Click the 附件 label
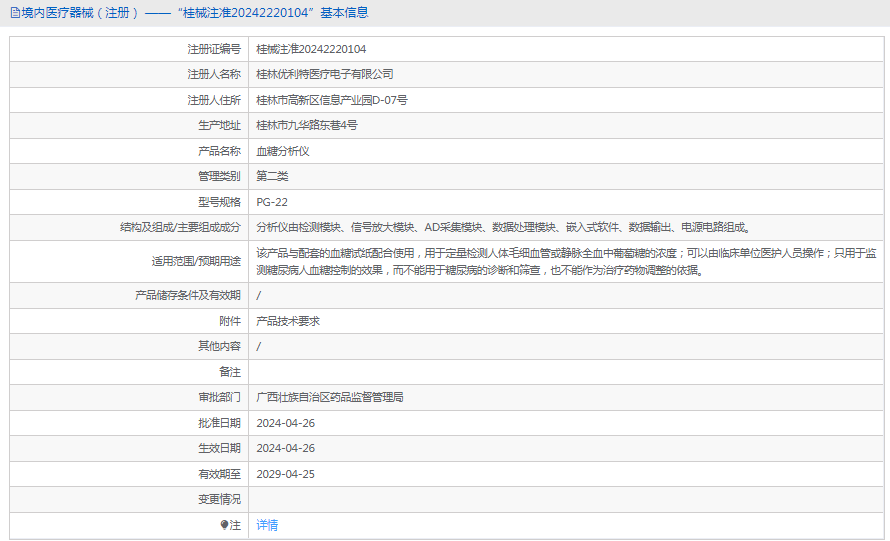Viewport: 890px width, 541px height. (230, 321)
